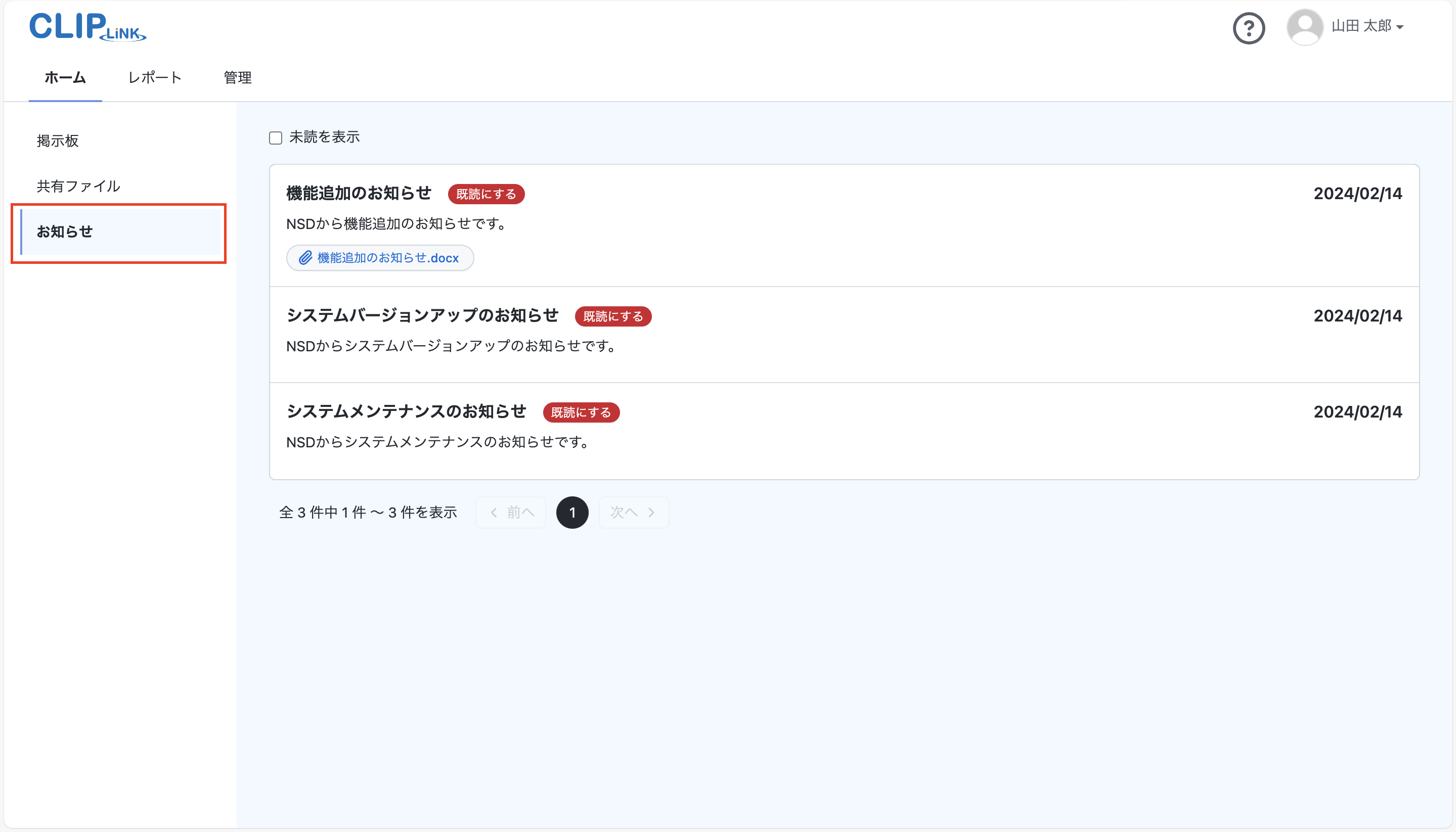Image resolution: width=1456 pixels, height=832 pixels.
Task: Open the 管理 tab
Action: tap(237, 78)
